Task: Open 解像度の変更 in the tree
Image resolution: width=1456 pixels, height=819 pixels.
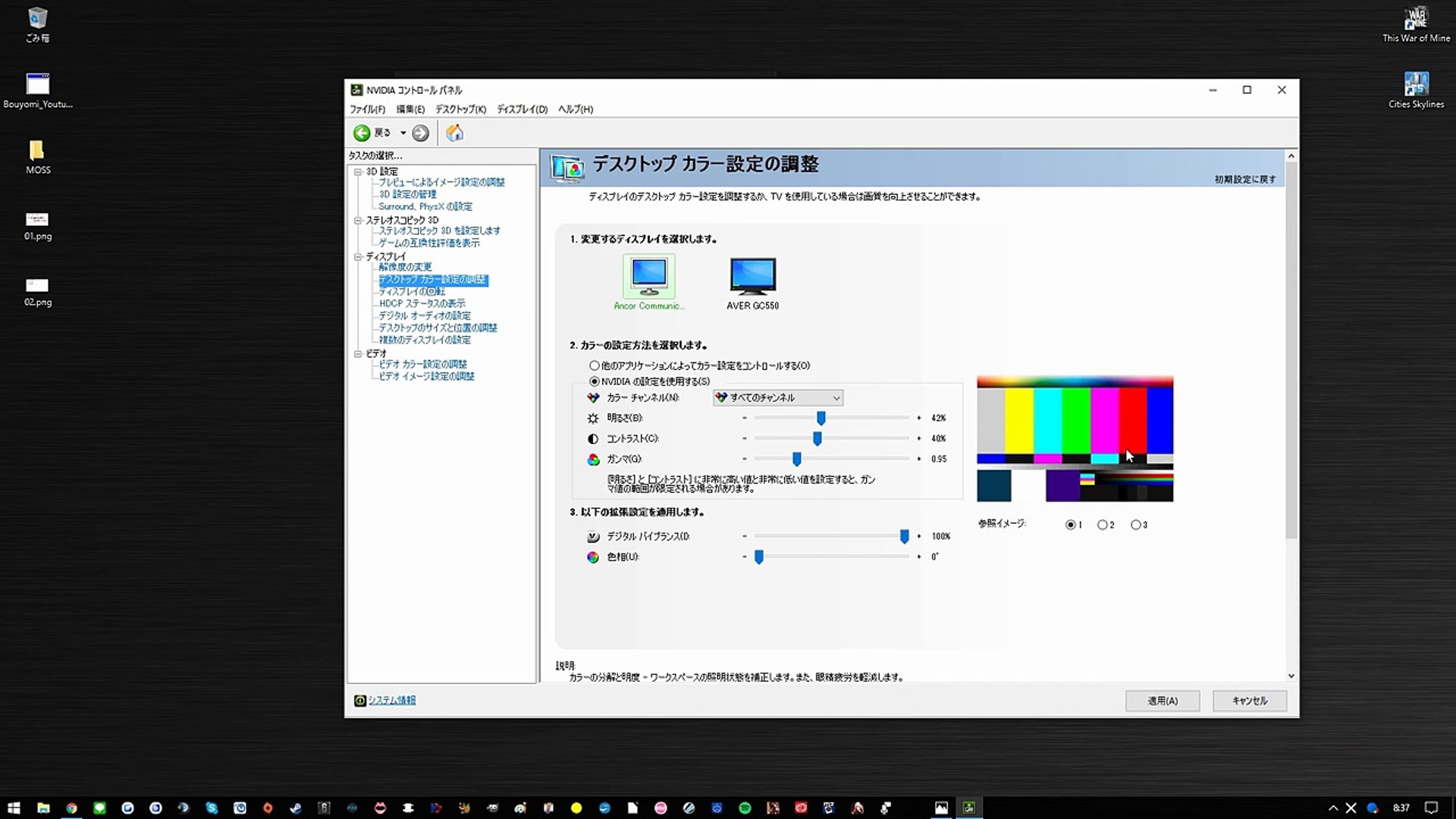Action: (x=405, y=267)
